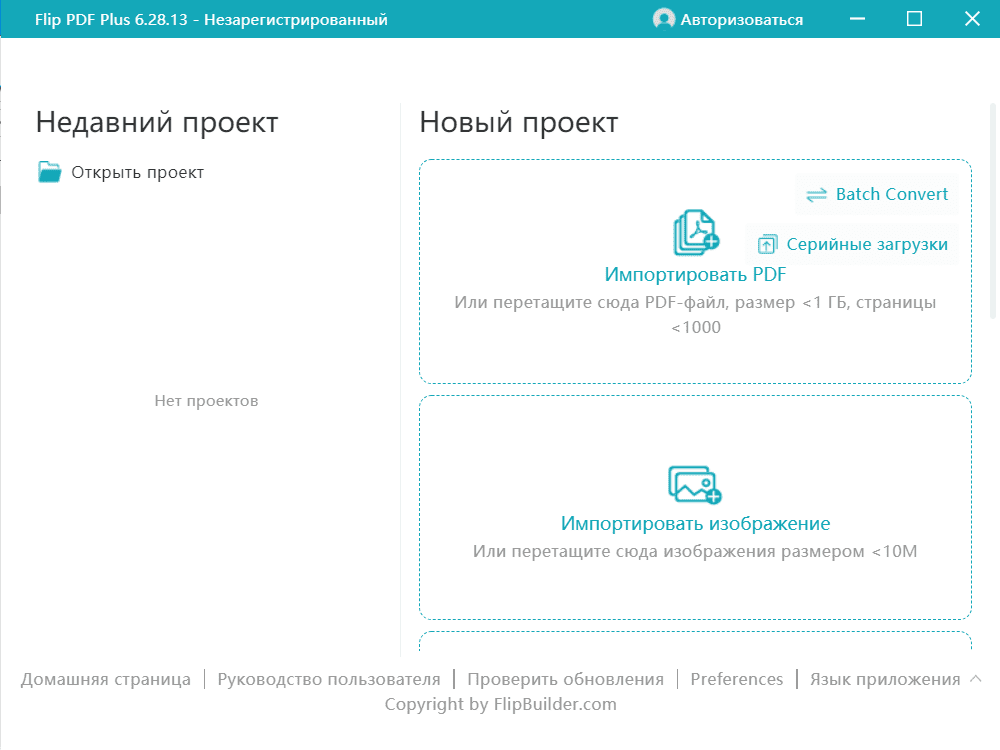The width and height of the screenshot is (1000, 750).
Task: Click the 'Нет проектов' text
Action: click(206, 401)
